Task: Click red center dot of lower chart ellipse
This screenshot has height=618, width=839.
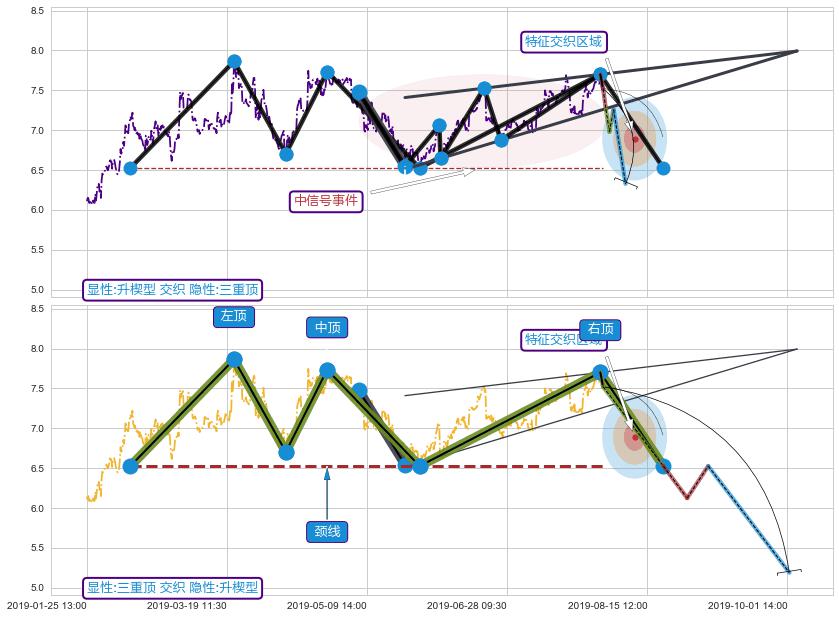Action: pyautogui.click(x=635, y=437)
